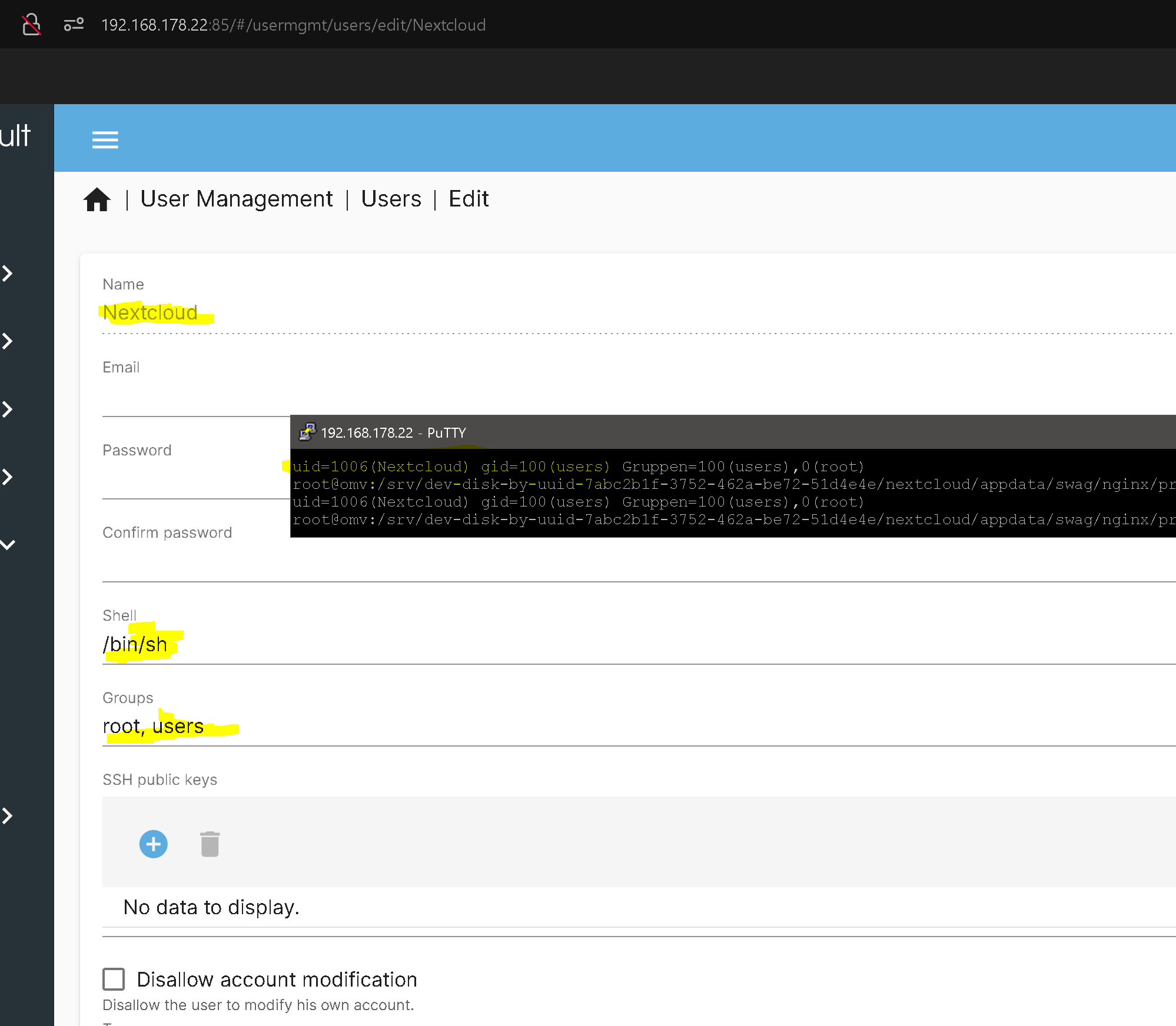Click the Email input field

194,400
